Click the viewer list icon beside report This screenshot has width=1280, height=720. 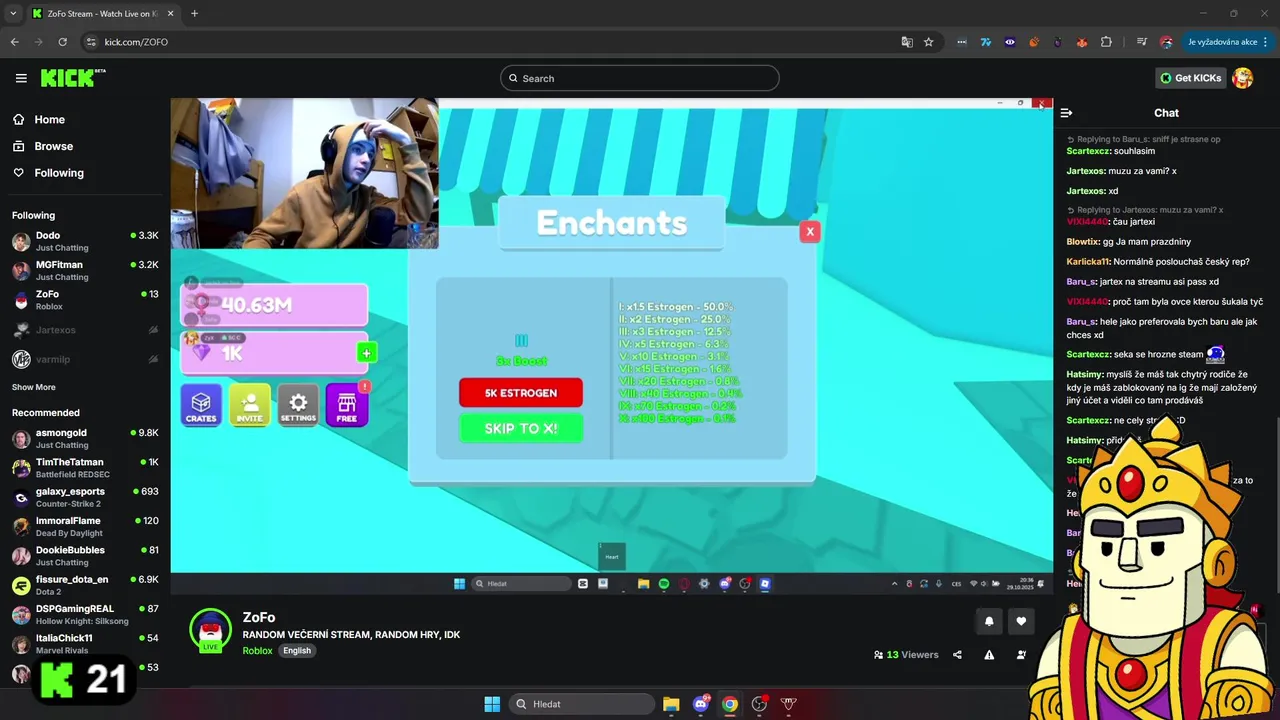pos(1021,655)
